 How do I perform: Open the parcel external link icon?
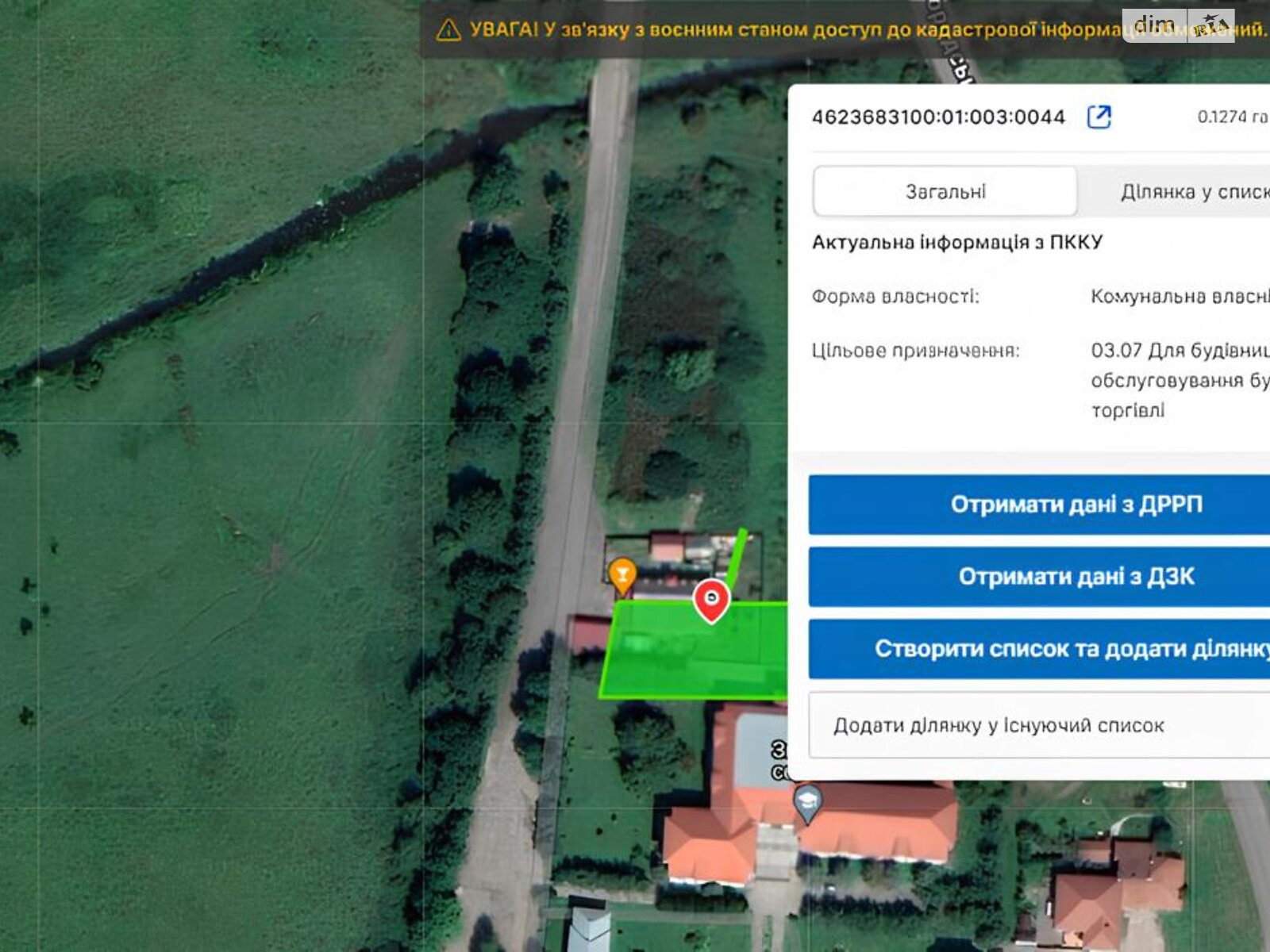coord(1099,117)
